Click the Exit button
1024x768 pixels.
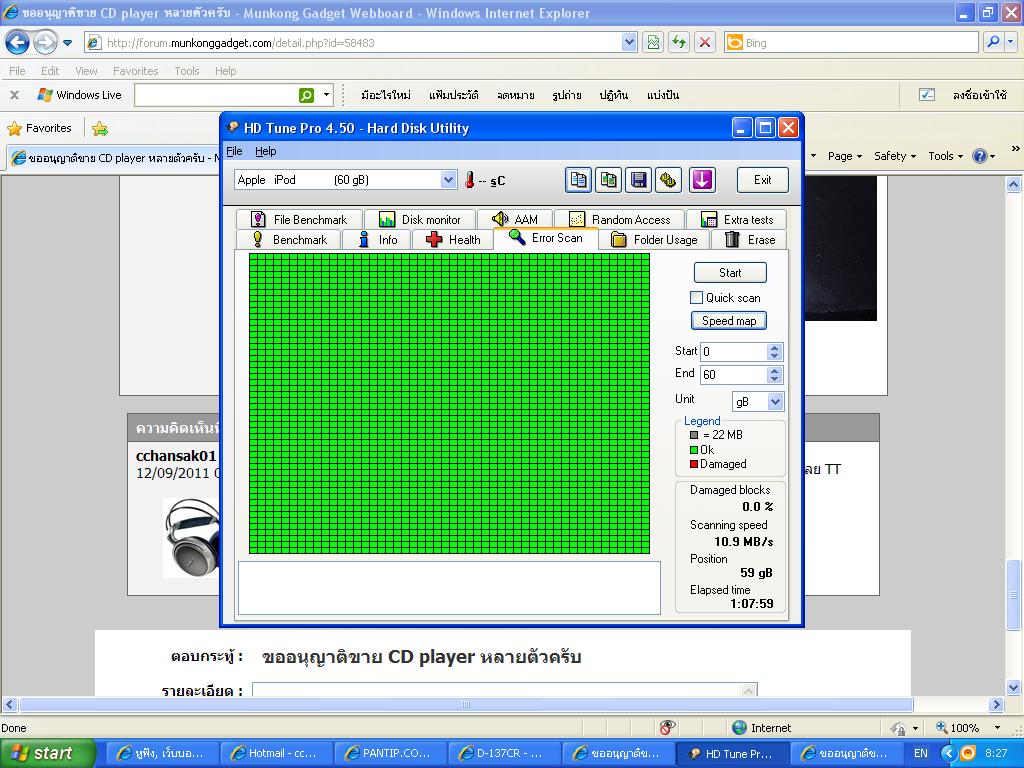[x=762, y=180]
